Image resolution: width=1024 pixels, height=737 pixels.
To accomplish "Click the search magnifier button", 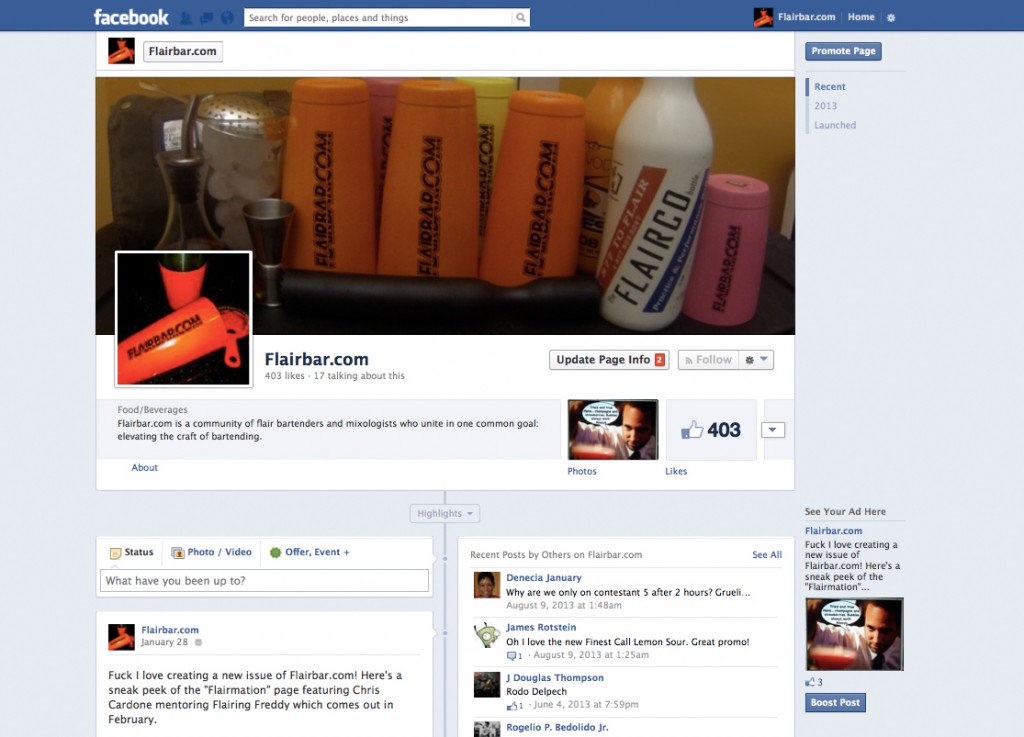I will pos(520,18).
